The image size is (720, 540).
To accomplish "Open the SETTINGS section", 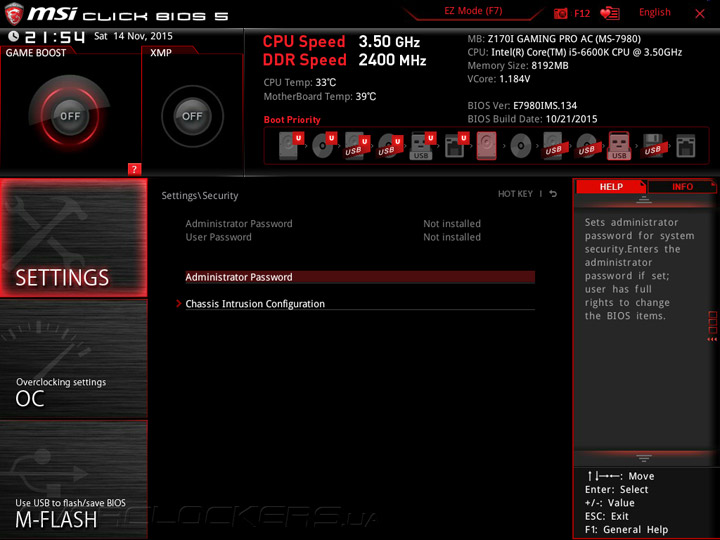I will coord(74,238).
